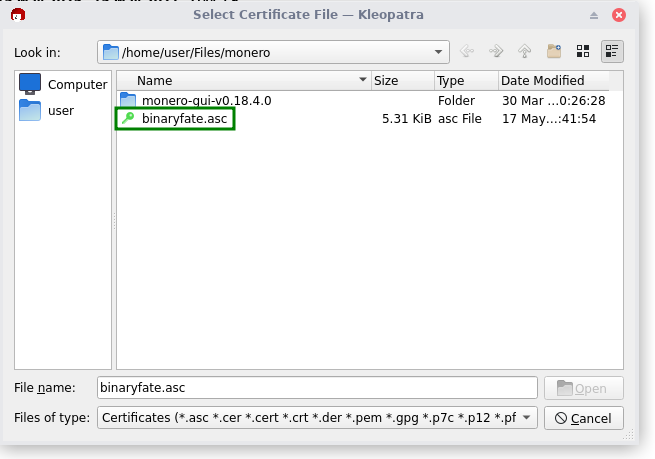Click the monero-gui folder icon

[x=128, y=100]
